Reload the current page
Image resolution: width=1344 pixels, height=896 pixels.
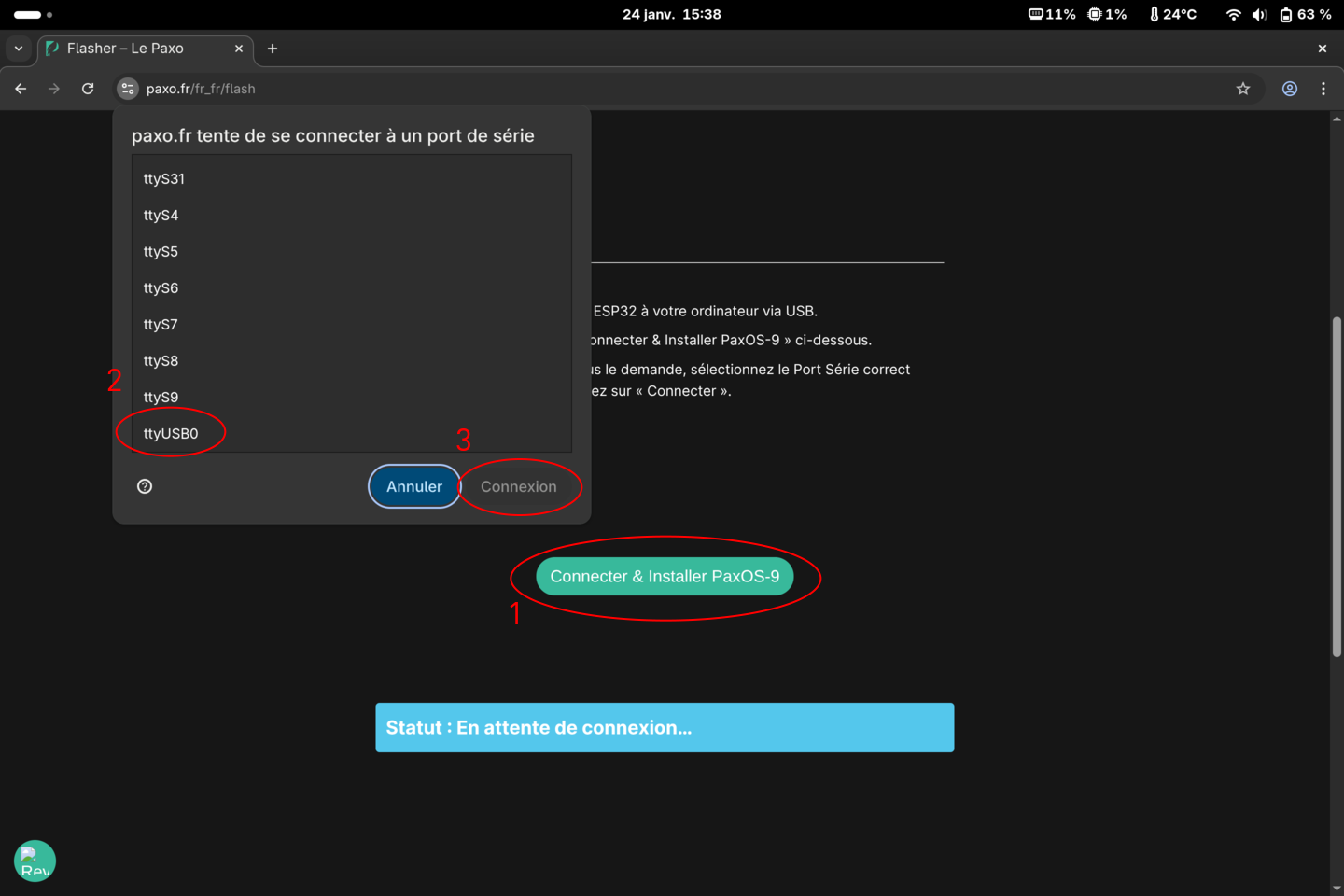pos(87,88)
